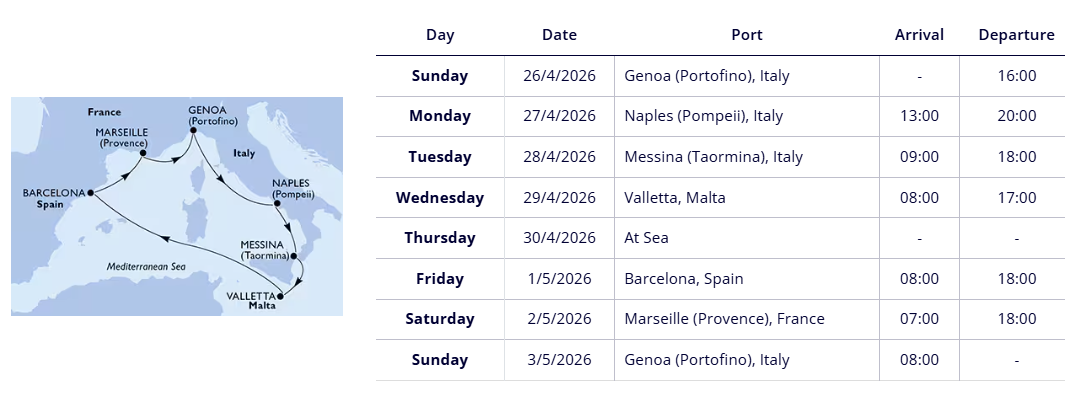Click the Date column header

(559, 35)
